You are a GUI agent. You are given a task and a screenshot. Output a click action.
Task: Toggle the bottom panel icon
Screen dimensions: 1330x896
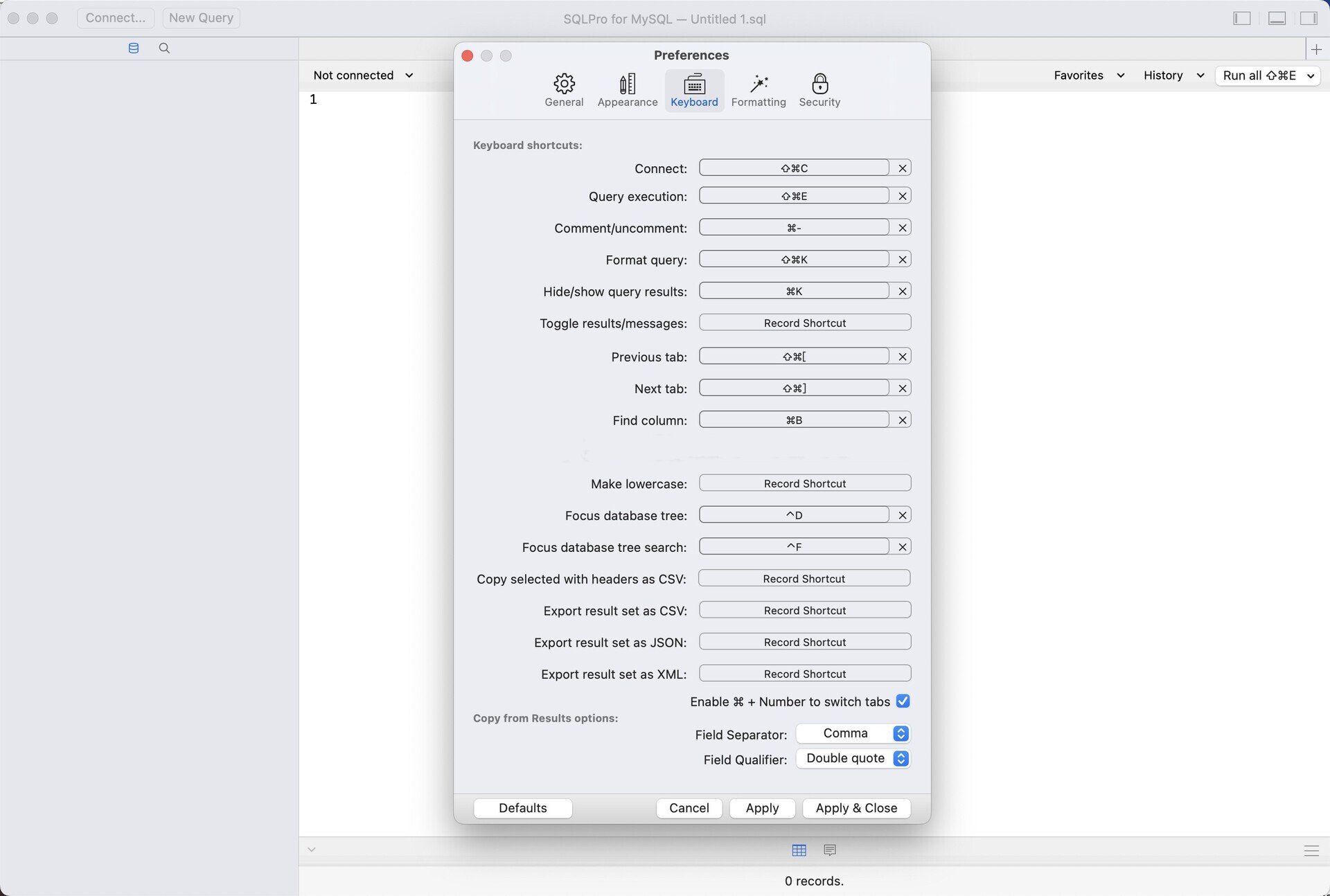pos(1277,19)
